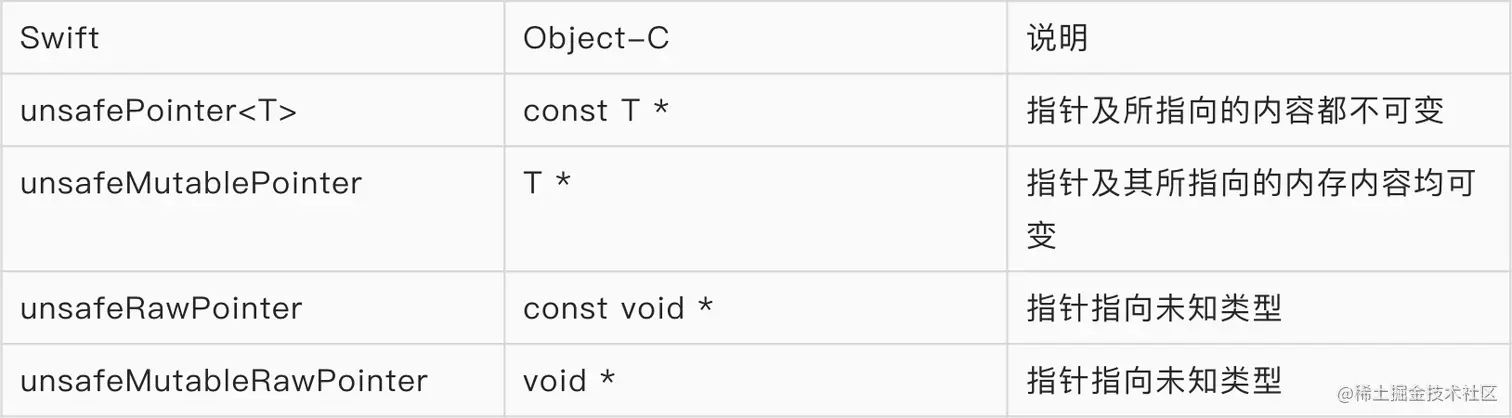Viewport: 1512px width, 418px height.
Task: Click the word void in const void *
Action: pyautogui.click(x=652, y=308)
